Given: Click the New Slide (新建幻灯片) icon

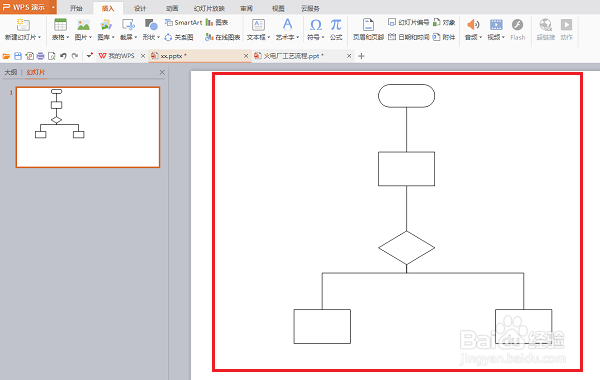Looking at the screenshot, I should click(x=23, y=25).
